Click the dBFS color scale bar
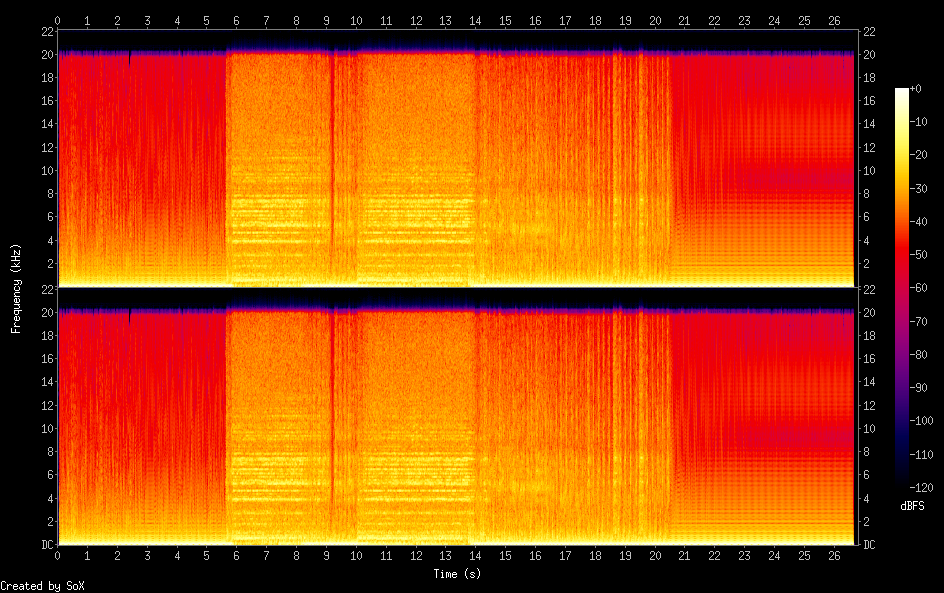This screenshot has height=593, width=944. (902, 291)
